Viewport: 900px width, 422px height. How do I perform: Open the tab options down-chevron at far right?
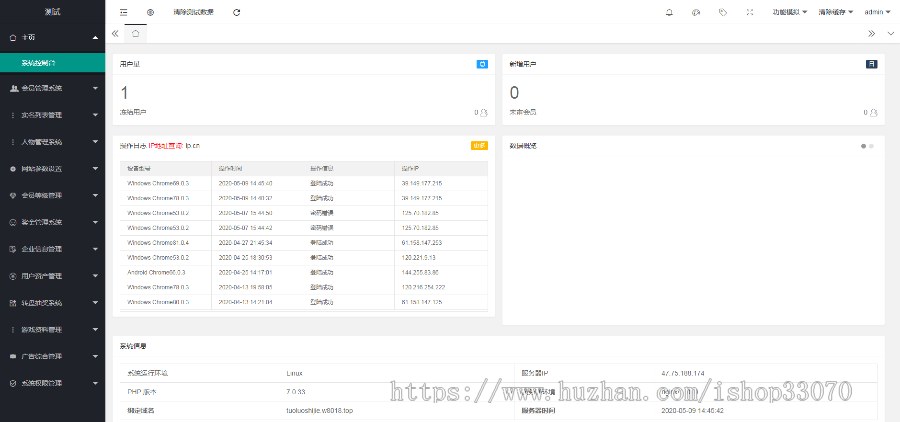pos(890,33)
